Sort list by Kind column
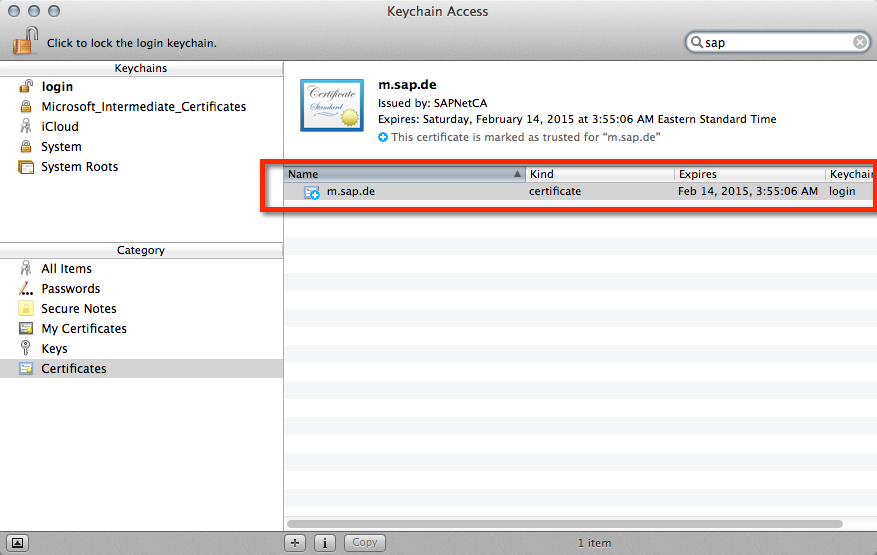Screen dimensions: 877x555 (x=600, y=174)
